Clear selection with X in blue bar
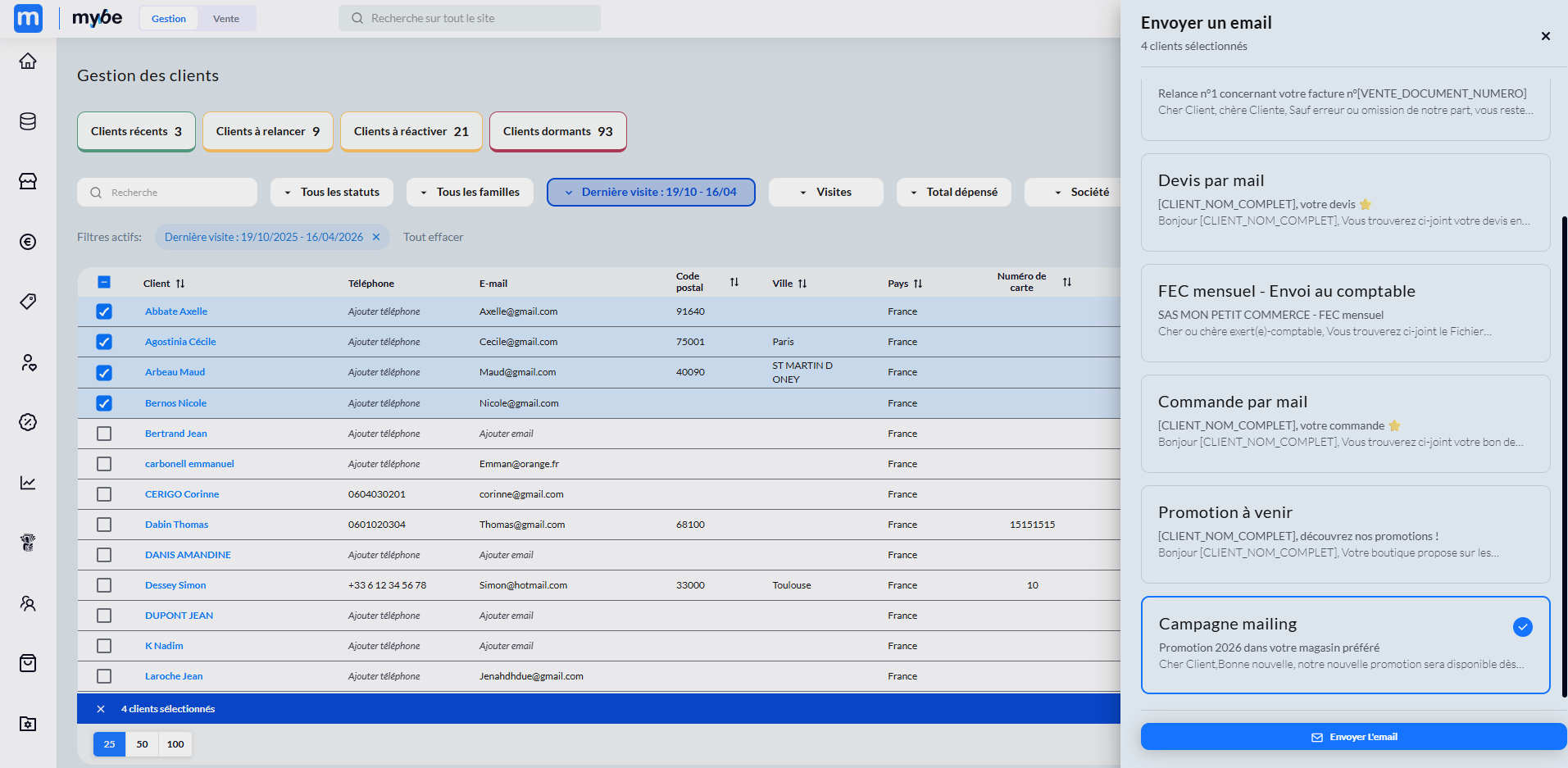This screenshot has height=768, width=1568. [101, 709]
